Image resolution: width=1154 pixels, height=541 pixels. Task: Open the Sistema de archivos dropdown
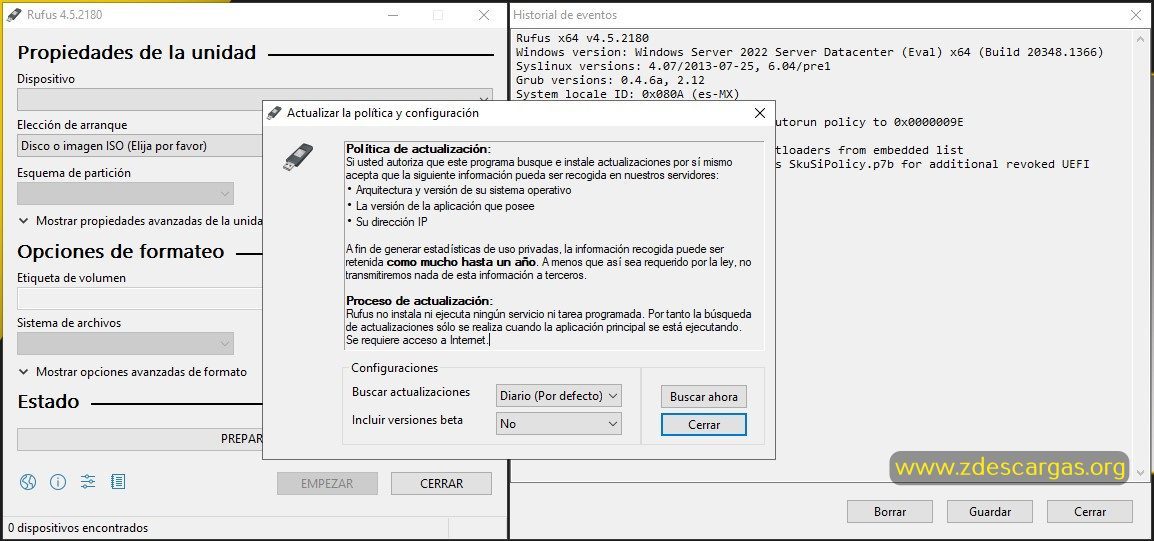[125, 343]
